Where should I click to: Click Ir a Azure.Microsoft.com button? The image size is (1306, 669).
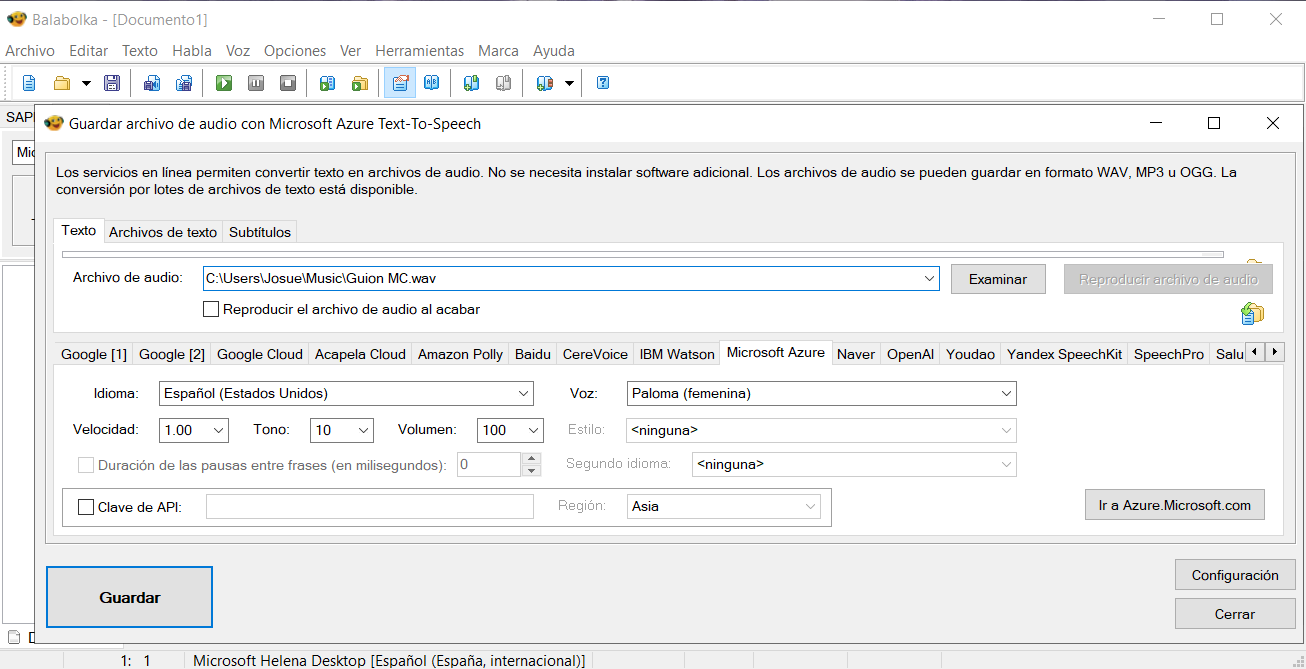tap(1175, 505)
